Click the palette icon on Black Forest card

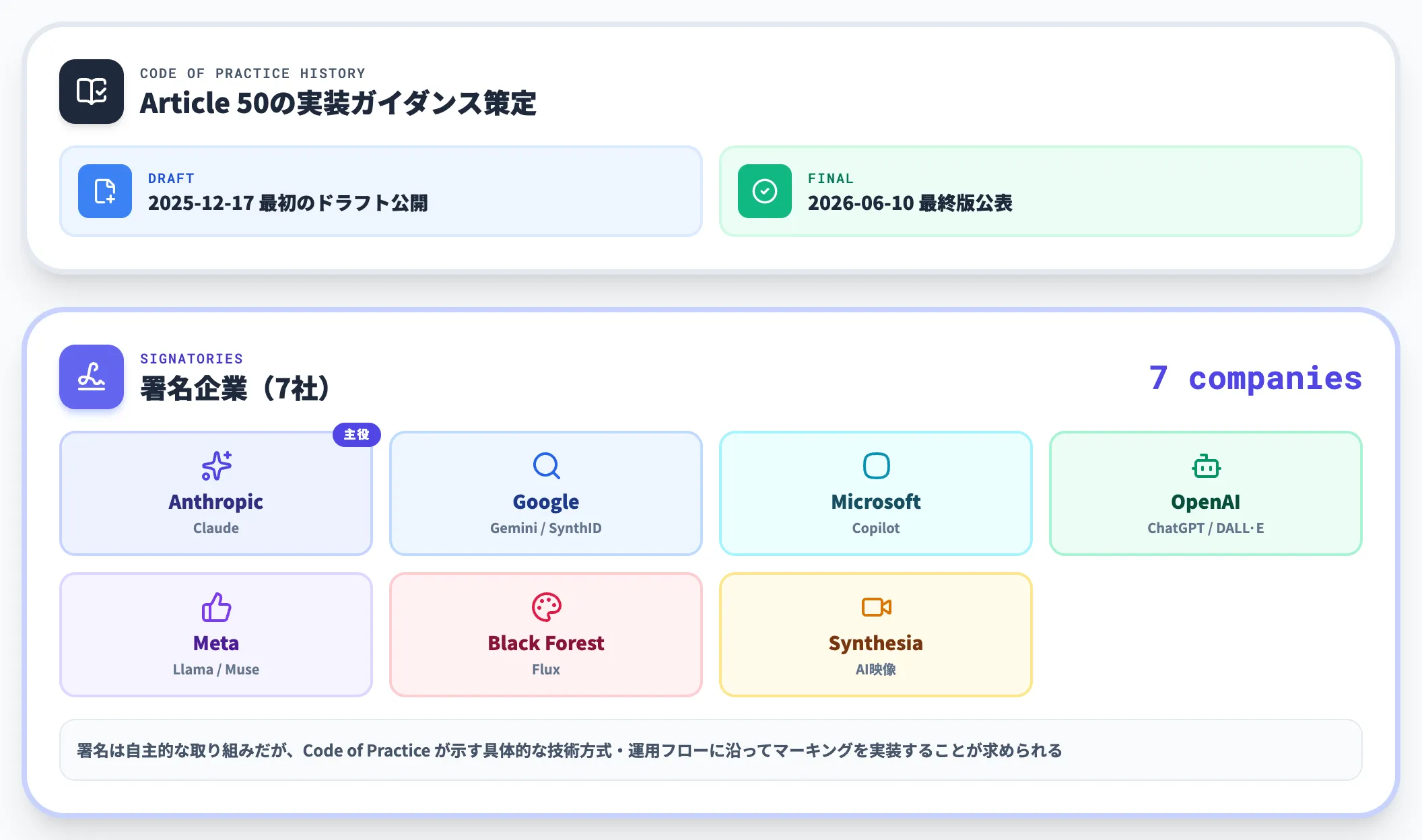tap(546, 607)
